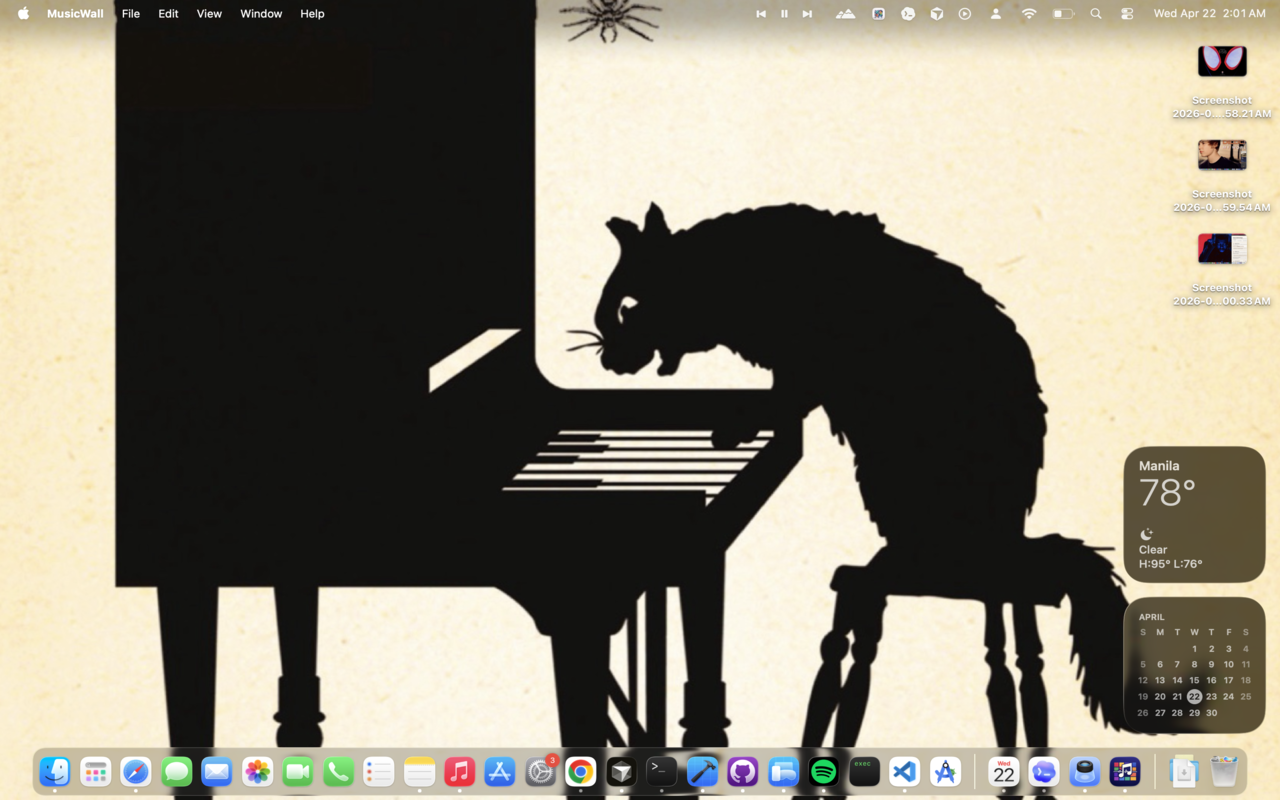Open the Screenshot taken at 58.21 AM
The image size is (1280, 800).
(1221, 60)
